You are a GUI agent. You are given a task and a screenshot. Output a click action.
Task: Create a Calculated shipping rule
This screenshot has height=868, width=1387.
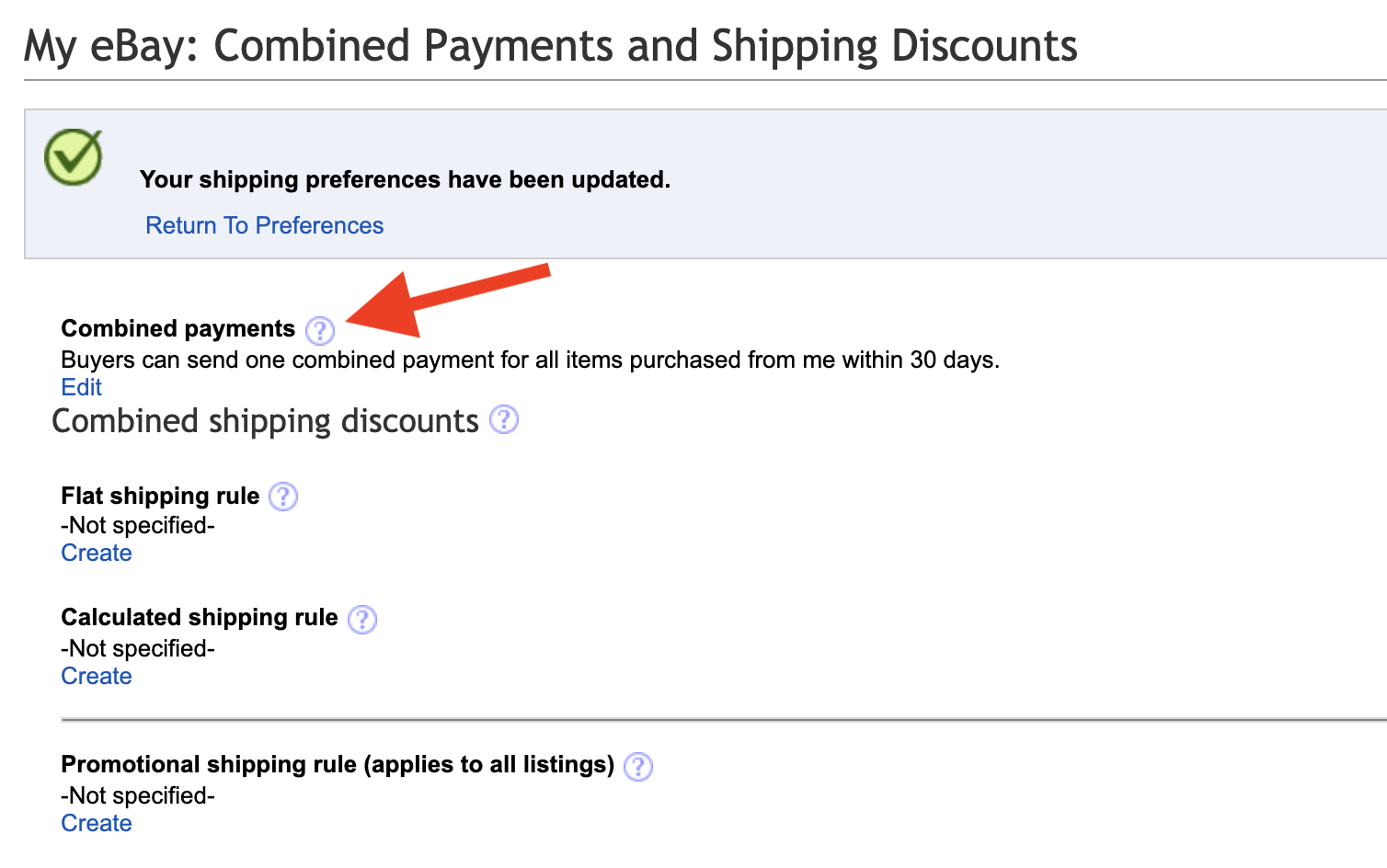[x=97, y=676]
